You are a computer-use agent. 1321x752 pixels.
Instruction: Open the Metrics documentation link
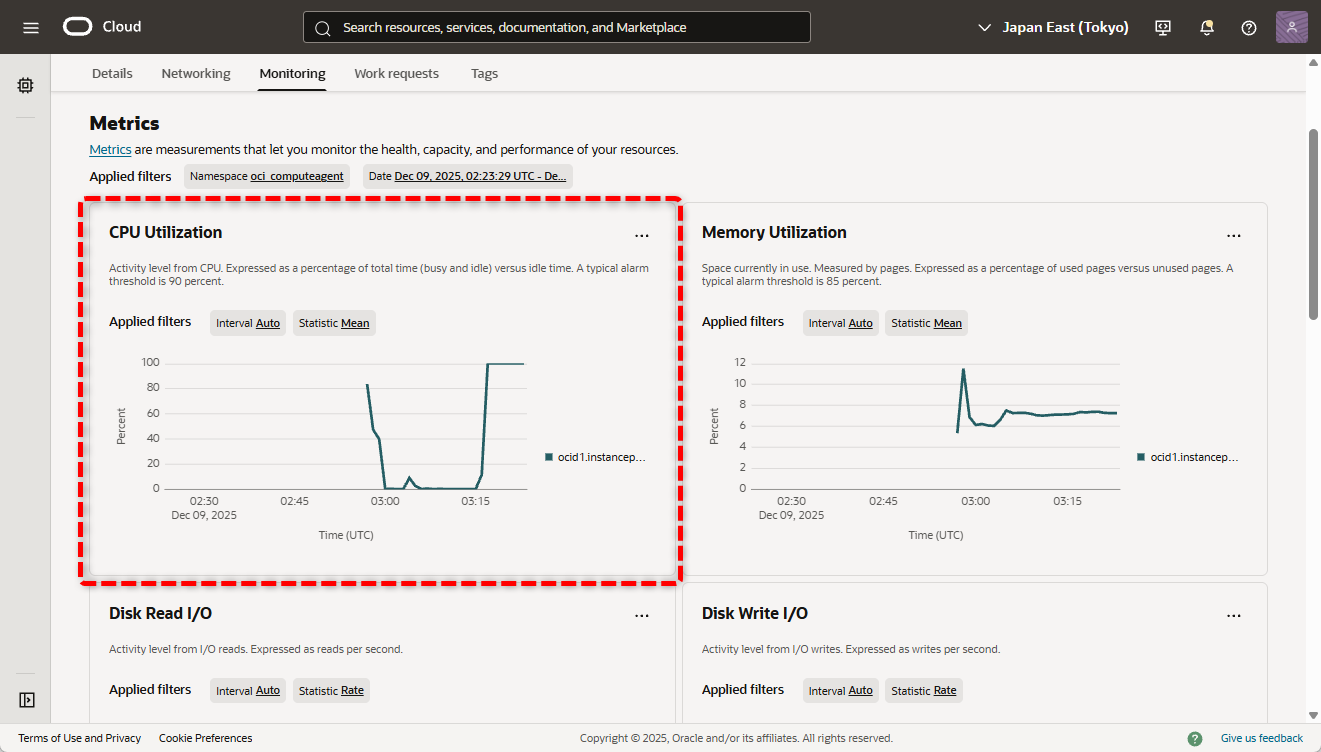110,150
